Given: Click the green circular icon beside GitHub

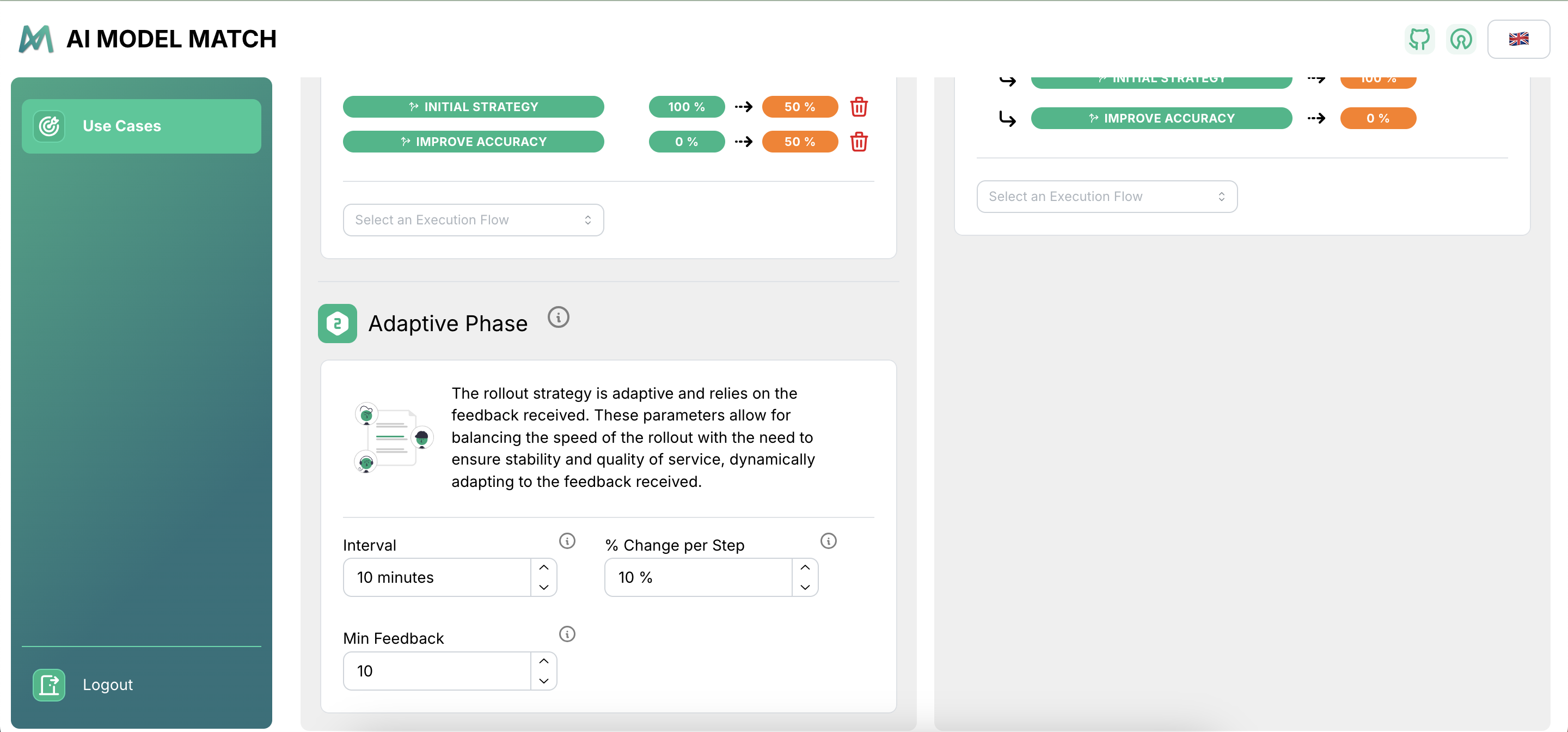Looking at the screenshot, I should 1461,40.
